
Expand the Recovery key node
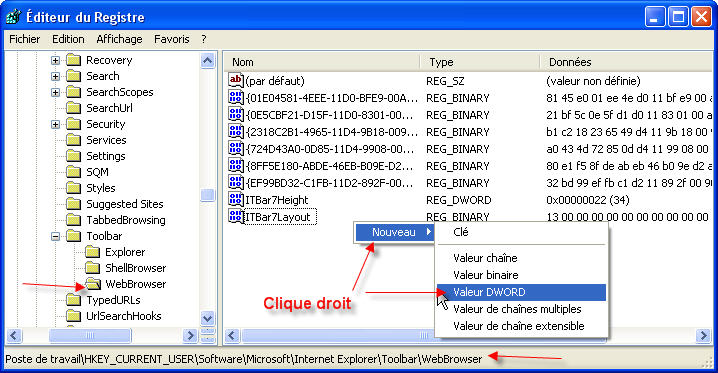pos(55,60)
